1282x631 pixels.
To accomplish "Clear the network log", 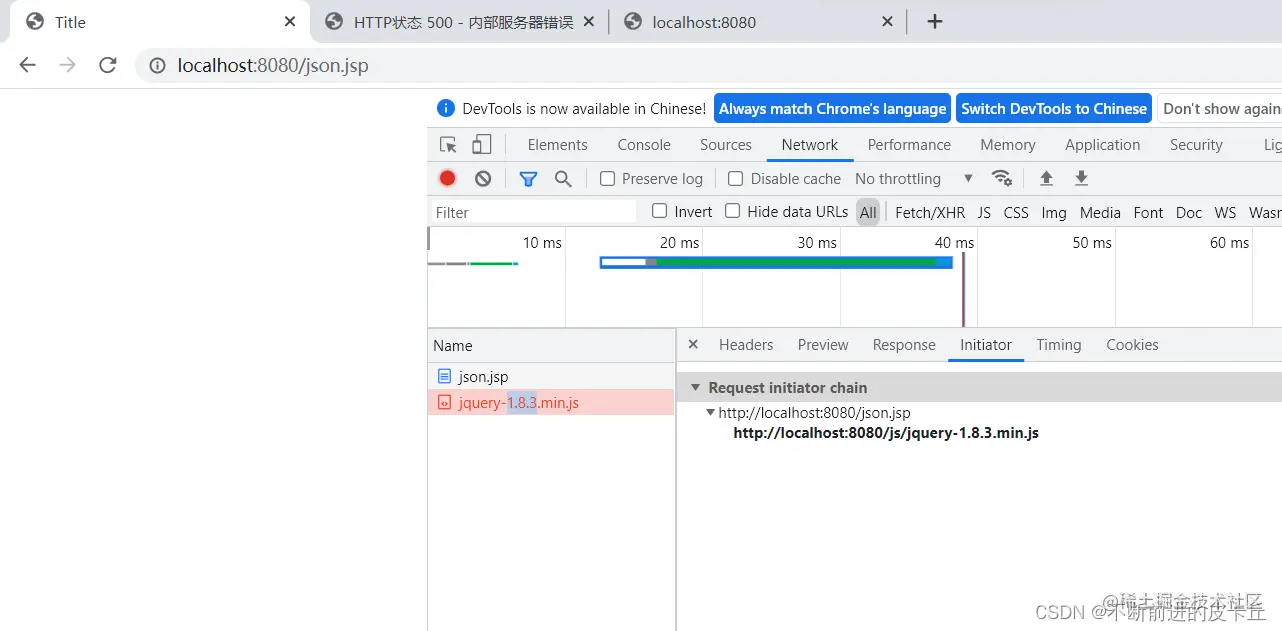I will (x=483, y=178).
